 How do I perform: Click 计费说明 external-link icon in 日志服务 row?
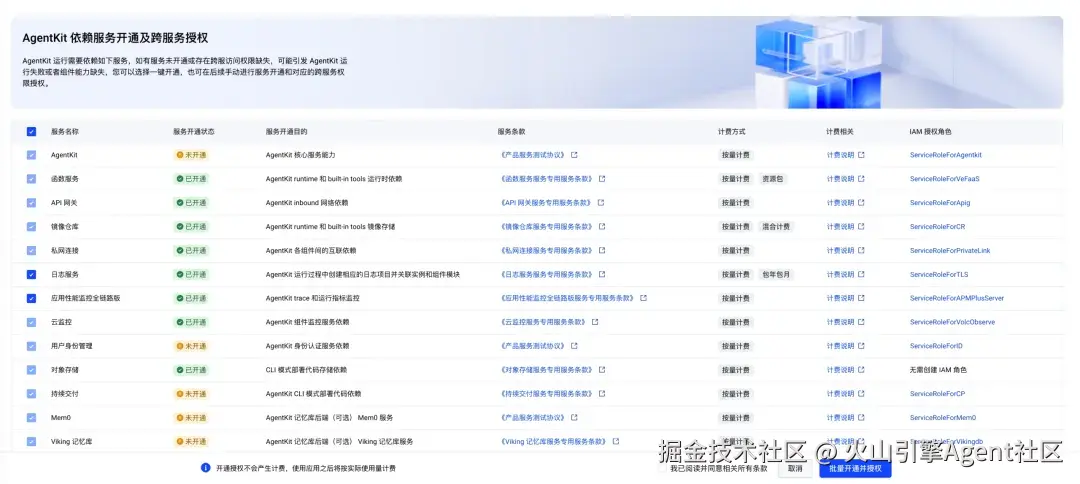coord(861,274)
